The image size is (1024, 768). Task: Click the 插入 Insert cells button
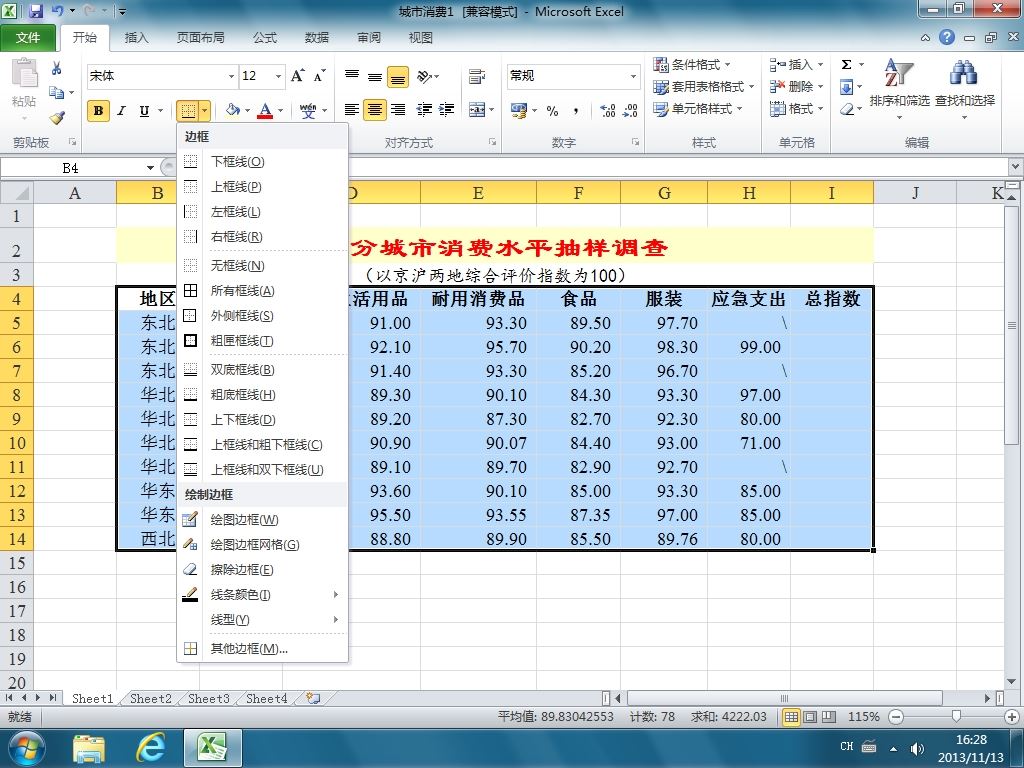(795, 65)
